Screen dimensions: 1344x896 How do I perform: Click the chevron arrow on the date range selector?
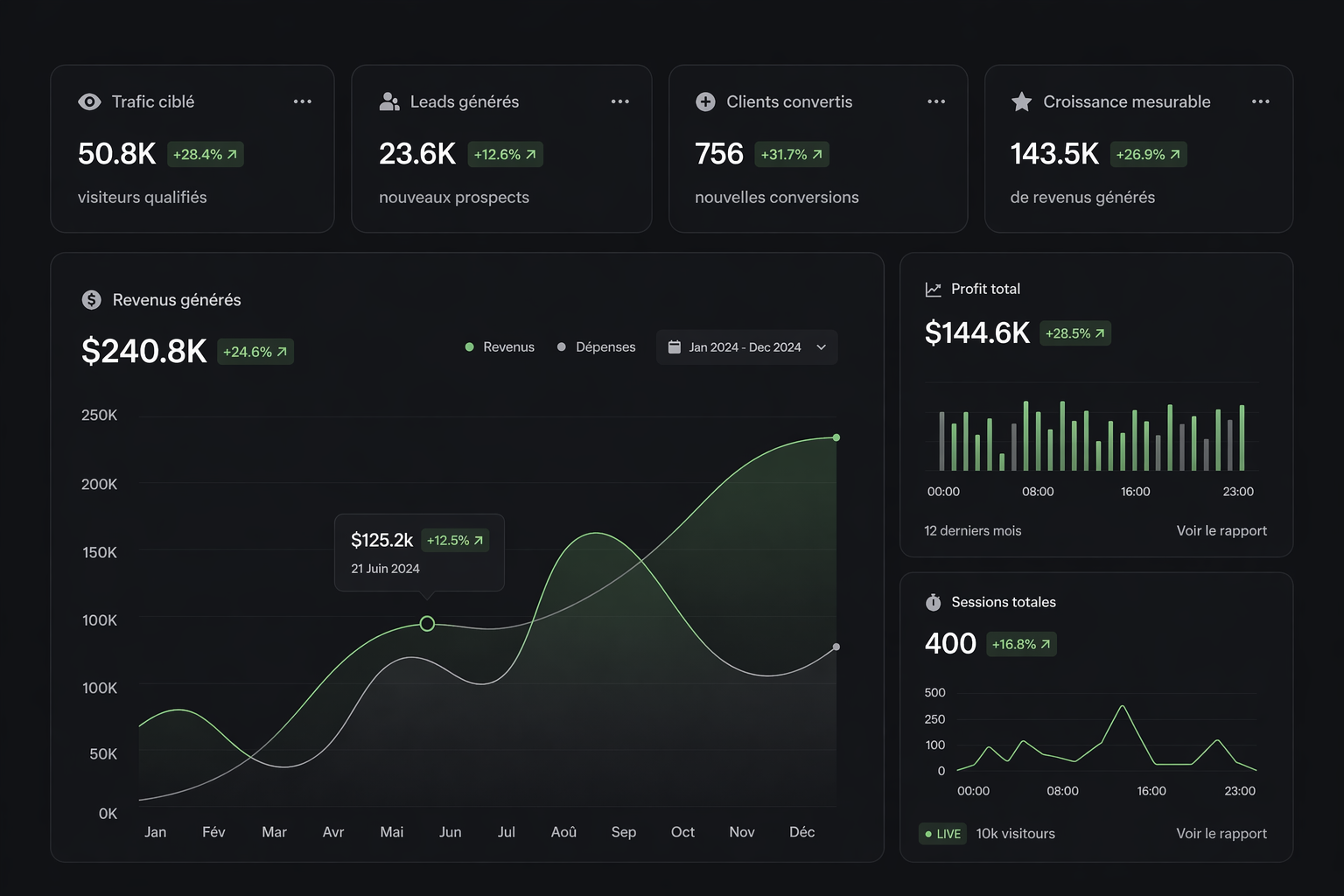[822, 347]
